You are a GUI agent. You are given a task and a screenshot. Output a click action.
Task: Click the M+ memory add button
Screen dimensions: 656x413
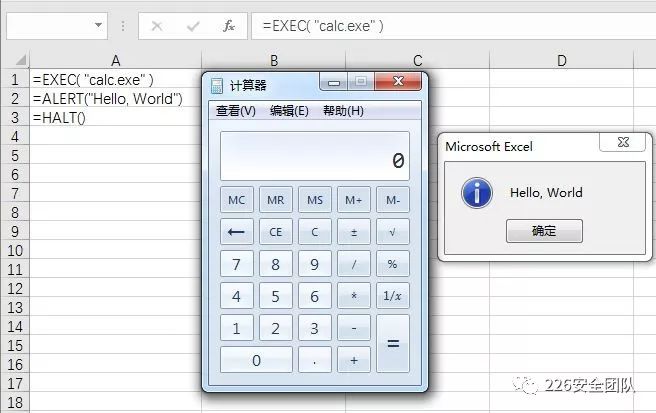click(354, 200)
